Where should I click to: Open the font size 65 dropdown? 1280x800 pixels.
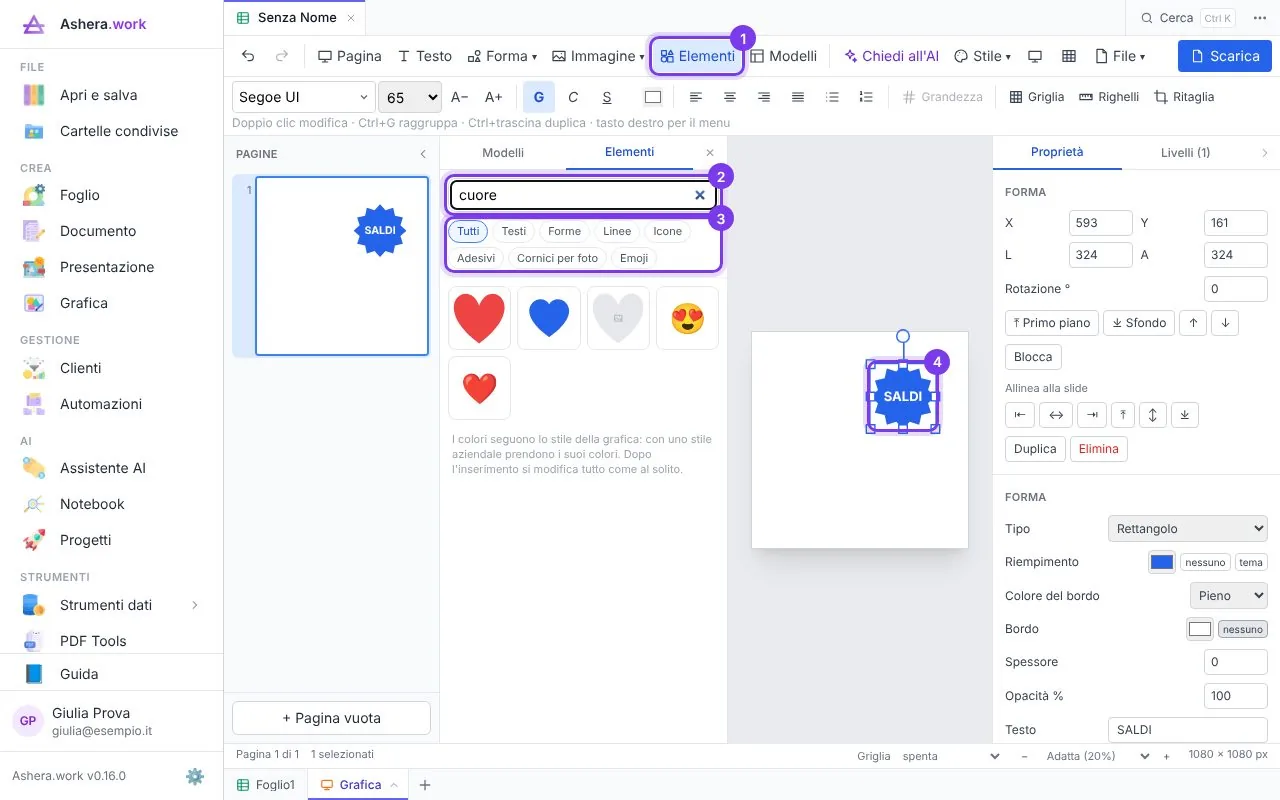coord(410,97)
